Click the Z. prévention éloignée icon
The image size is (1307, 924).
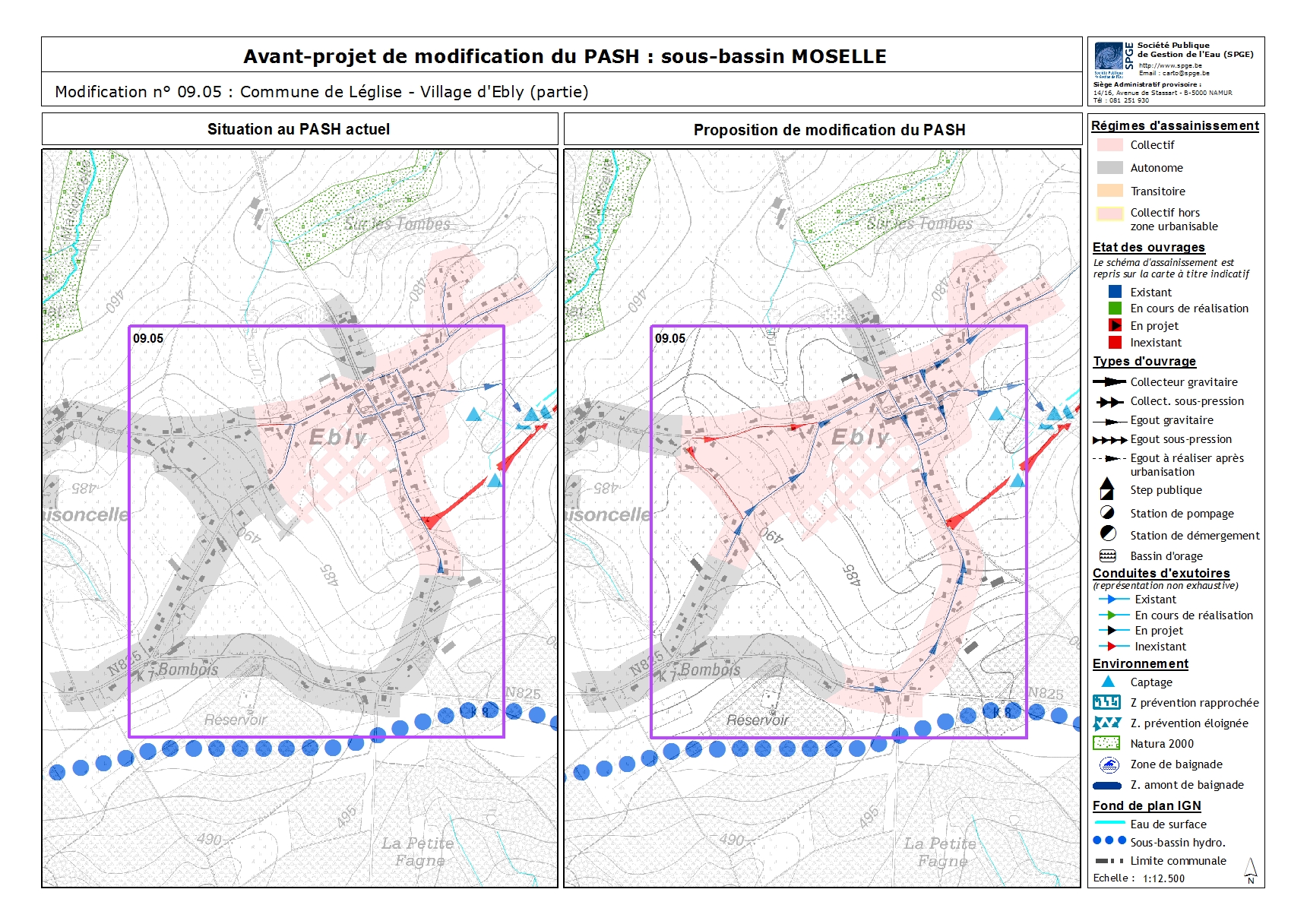(x=1107, y=723)
